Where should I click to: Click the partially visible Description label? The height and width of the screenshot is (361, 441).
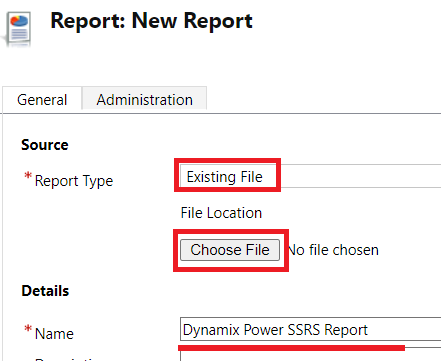[67, 359]
